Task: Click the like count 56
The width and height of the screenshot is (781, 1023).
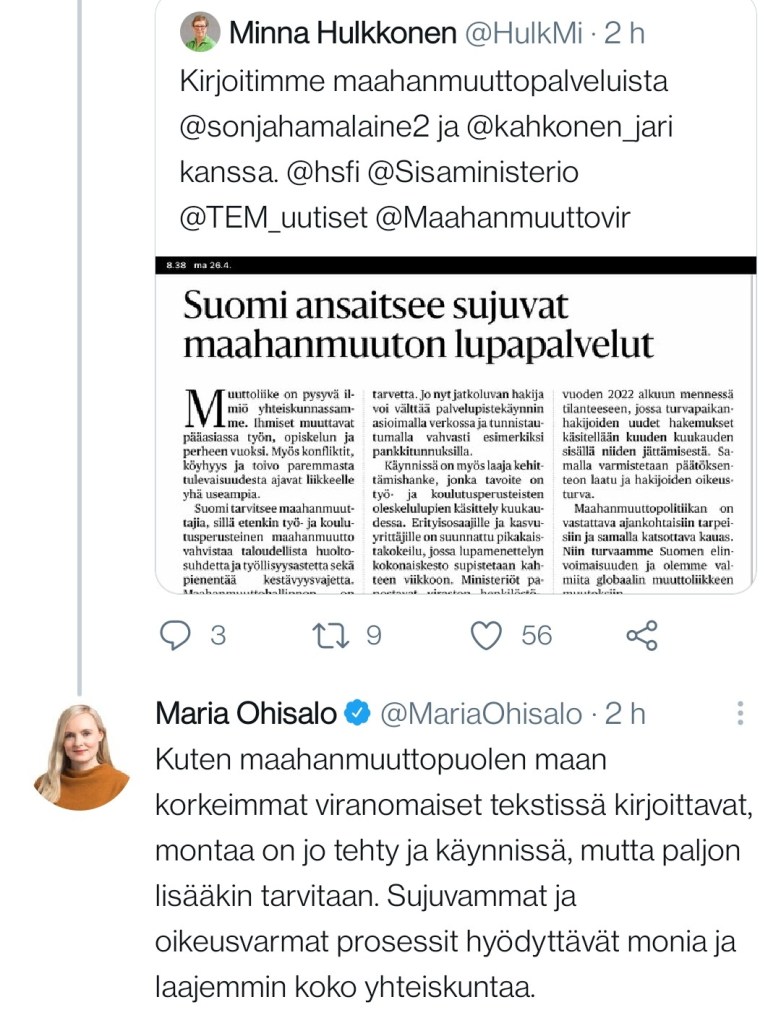Action: [536, 635]
